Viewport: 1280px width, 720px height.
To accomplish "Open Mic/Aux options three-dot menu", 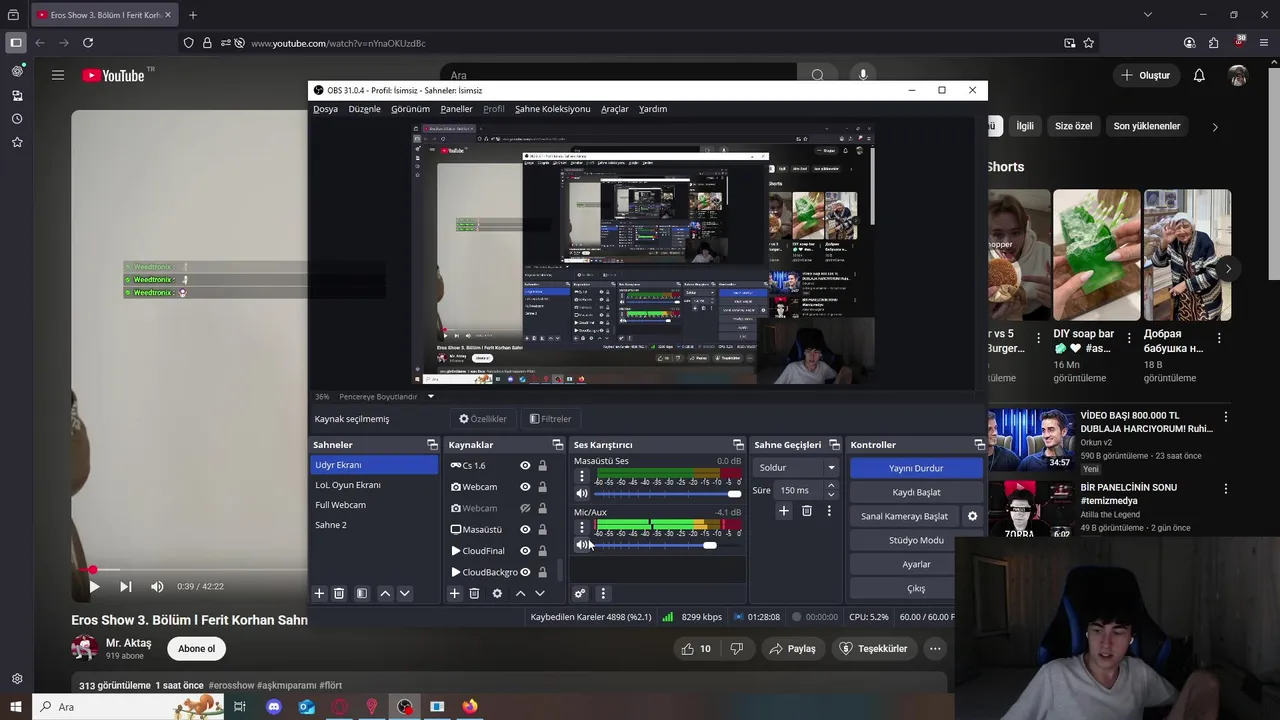I will (x=582, y=527).
